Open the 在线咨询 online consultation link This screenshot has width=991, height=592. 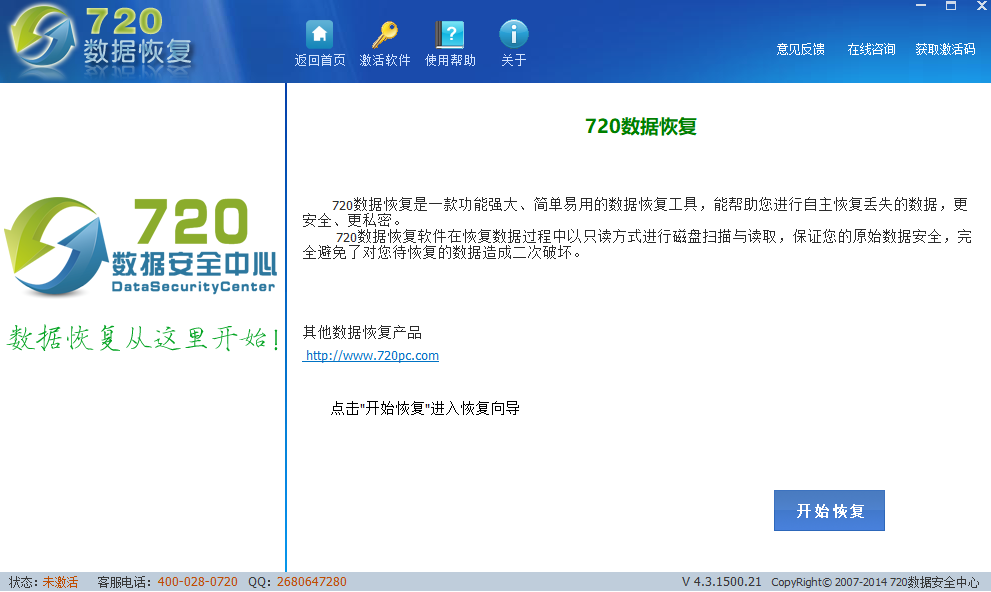tap(871, 49)
